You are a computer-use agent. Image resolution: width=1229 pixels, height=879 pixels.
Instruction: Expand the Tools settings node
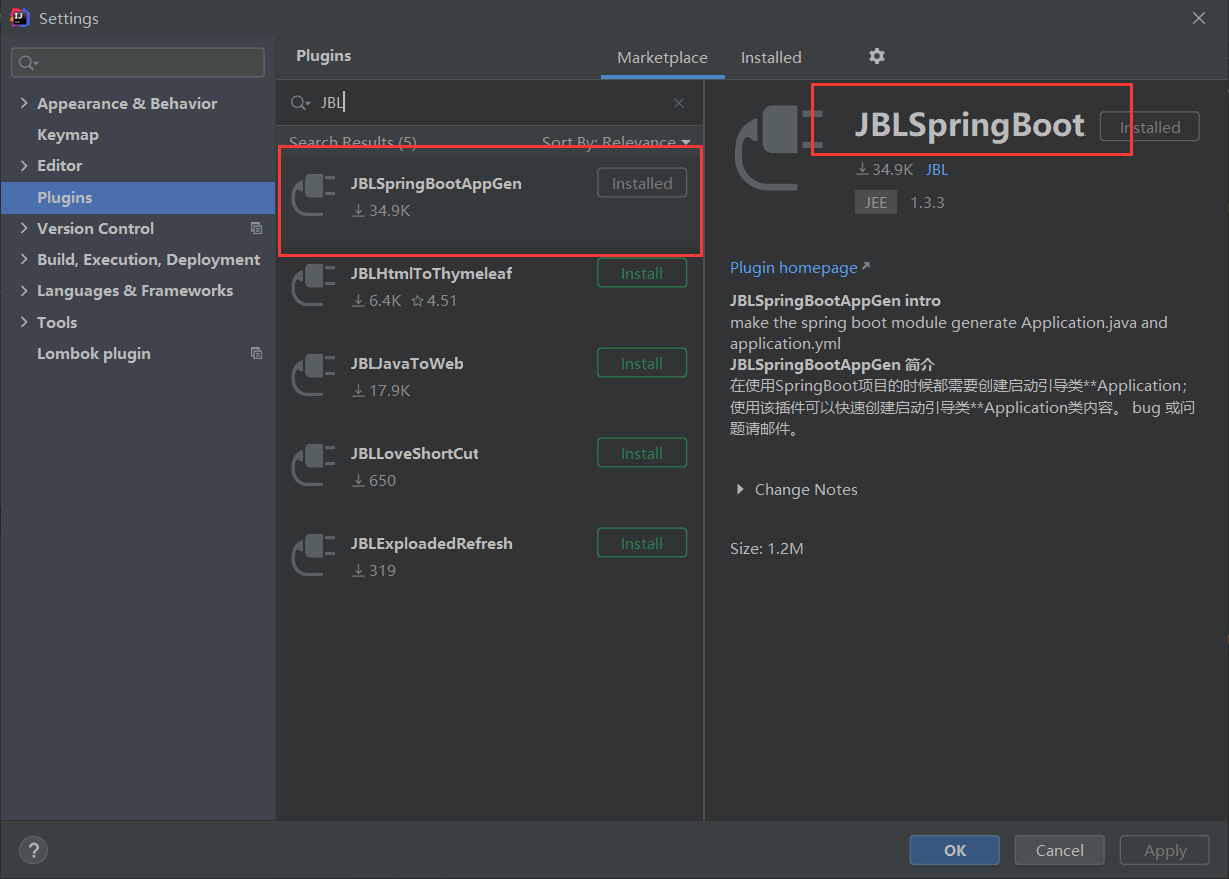pyautogui.click(x=24, y=322)
